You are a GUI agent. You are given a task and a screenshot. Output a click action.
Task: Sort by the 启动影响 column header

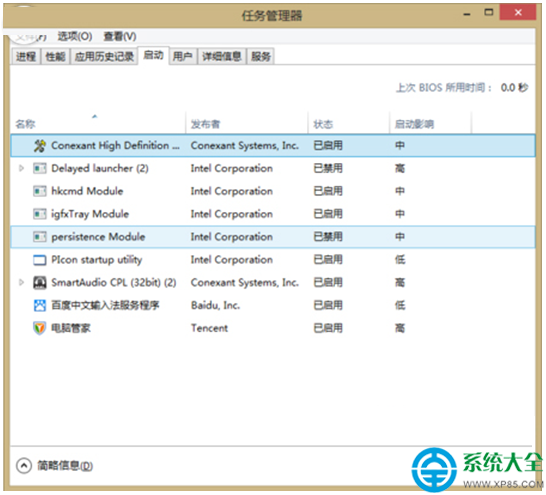[430, 123]
